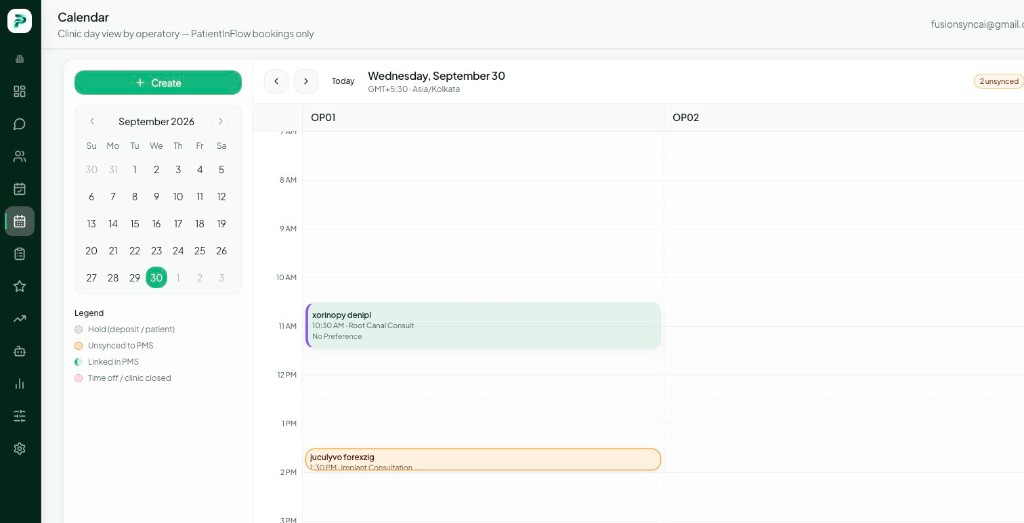The image size is (1024, 523).
Task: Open the juculyvo forexzig Implant Consultation appointment
Action: coord(483,460)
